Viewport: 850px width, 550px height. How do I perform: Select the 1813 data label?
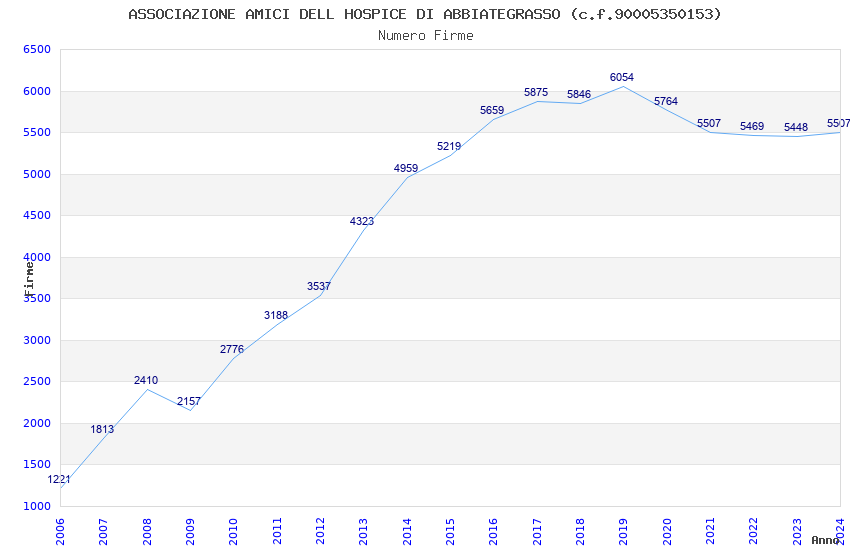[x=102, y=430]
